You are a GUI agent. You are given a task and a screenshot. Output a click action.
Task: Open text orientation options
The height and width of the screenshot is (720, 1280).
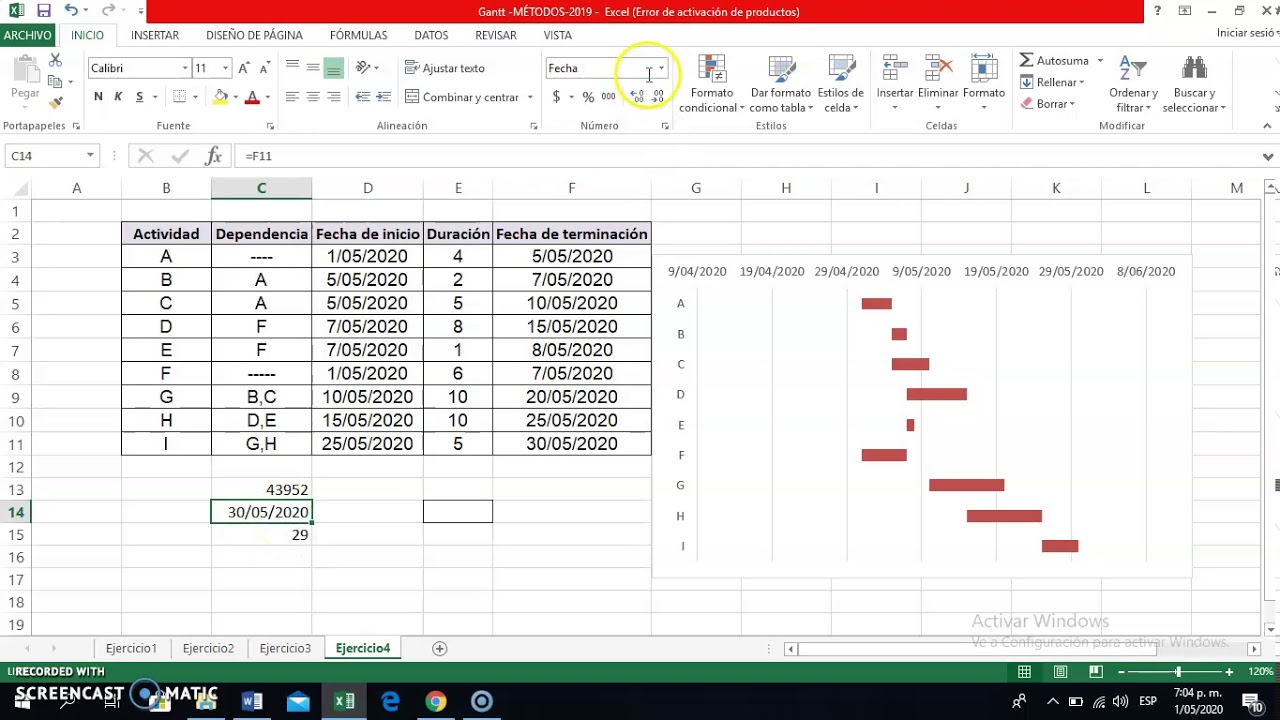pos(366,68)
